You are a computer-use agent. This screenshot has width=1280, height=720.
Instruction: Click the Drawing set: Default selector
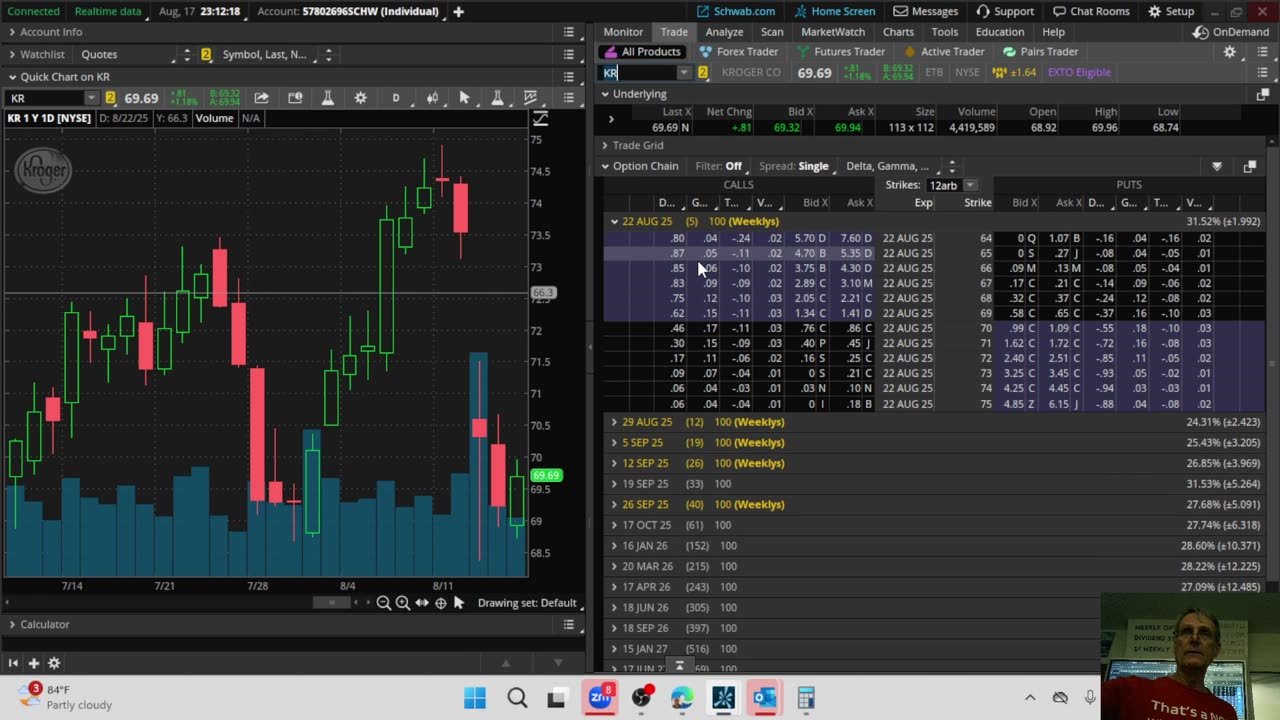click(x=527, y=603)
